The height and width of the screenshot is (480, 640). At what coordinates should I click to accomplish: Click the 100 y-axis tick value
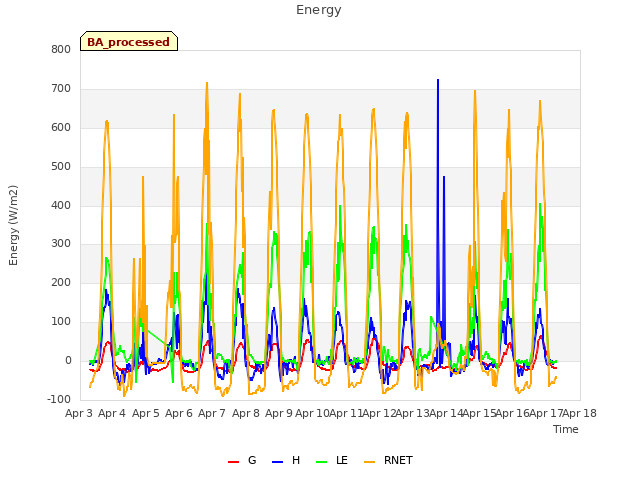click(61, 322)
